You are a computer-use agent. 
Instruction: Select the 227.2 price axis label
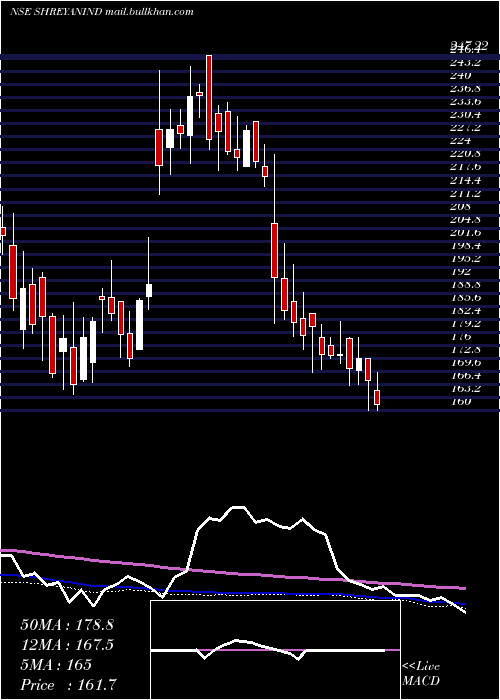coord(465,128)
